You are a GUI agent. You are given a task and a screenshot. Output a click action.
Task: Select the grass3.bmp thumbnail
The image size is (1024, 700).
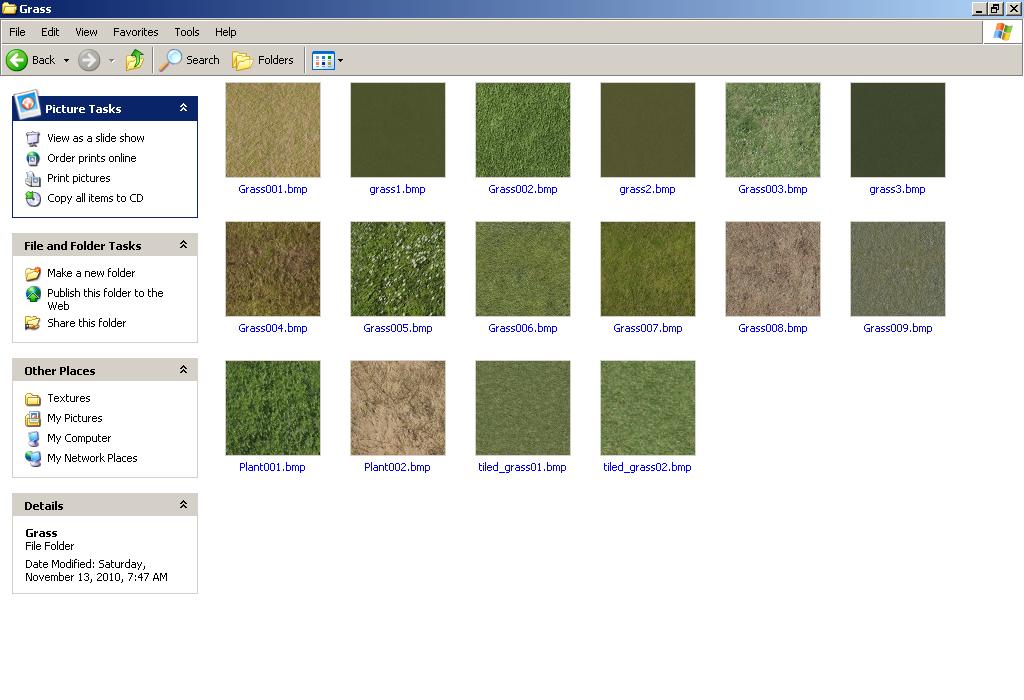pos(898,130)
